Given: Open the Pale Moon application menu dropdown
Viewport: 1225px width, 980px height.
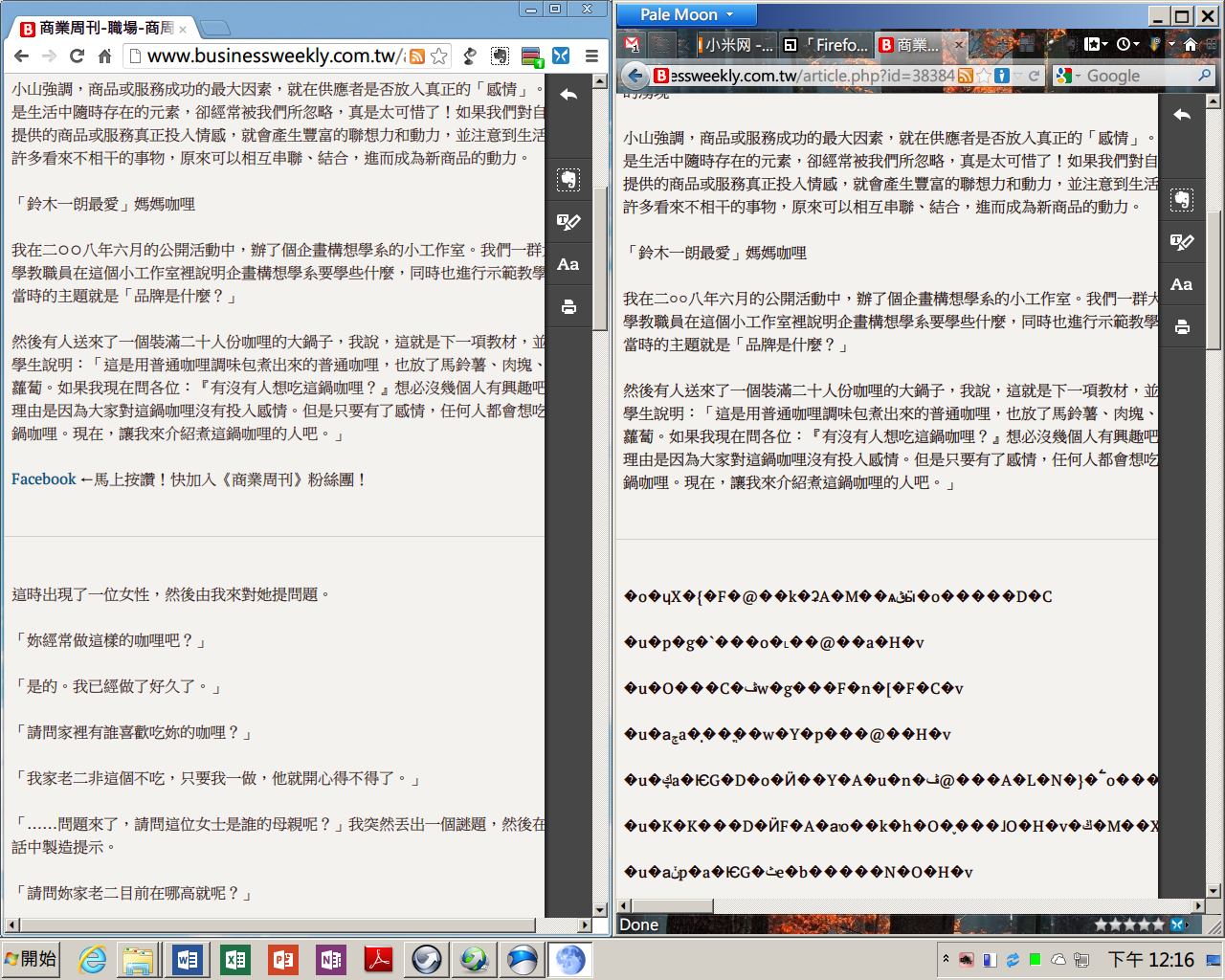Looking at the screenshot, I should coord(686,14).
